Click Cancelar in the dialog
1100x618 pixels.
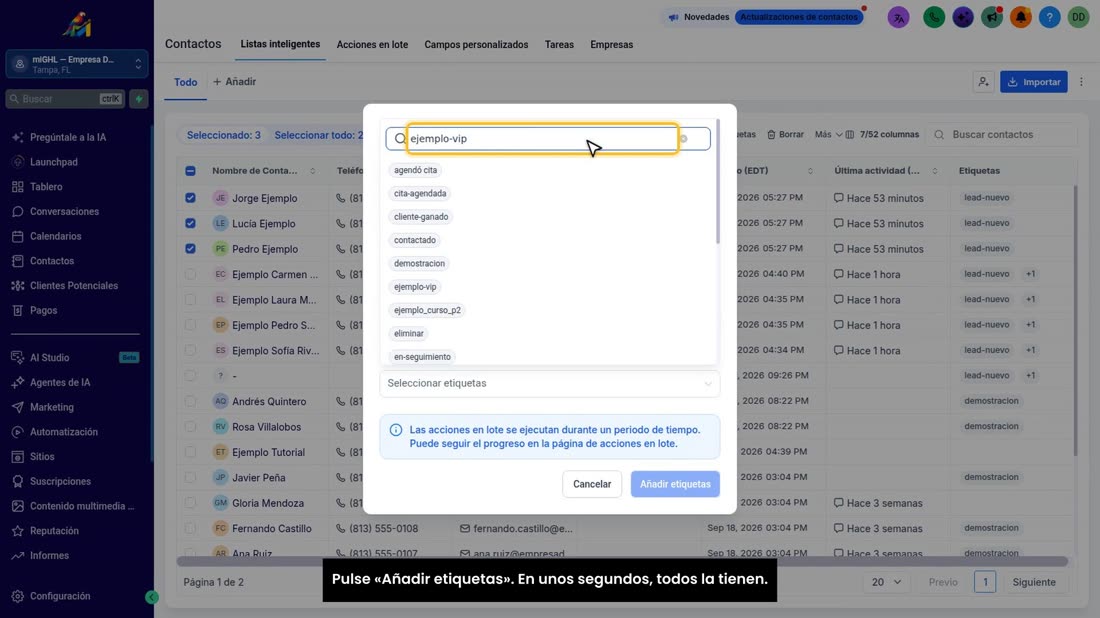(x=591, y=484)
